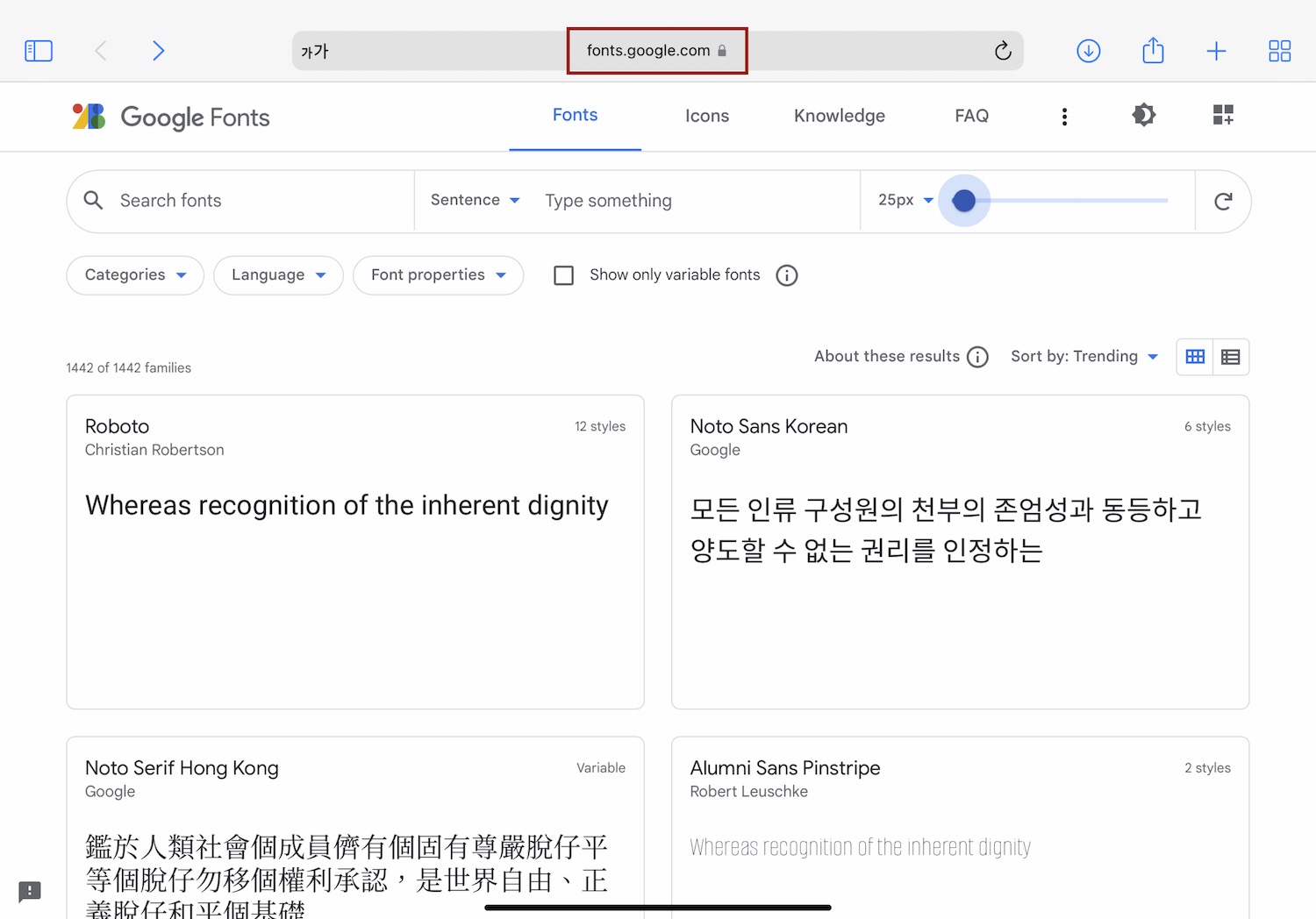Show Safari tab overview grid
The image size is (1316, 919).
point(1280,51)
